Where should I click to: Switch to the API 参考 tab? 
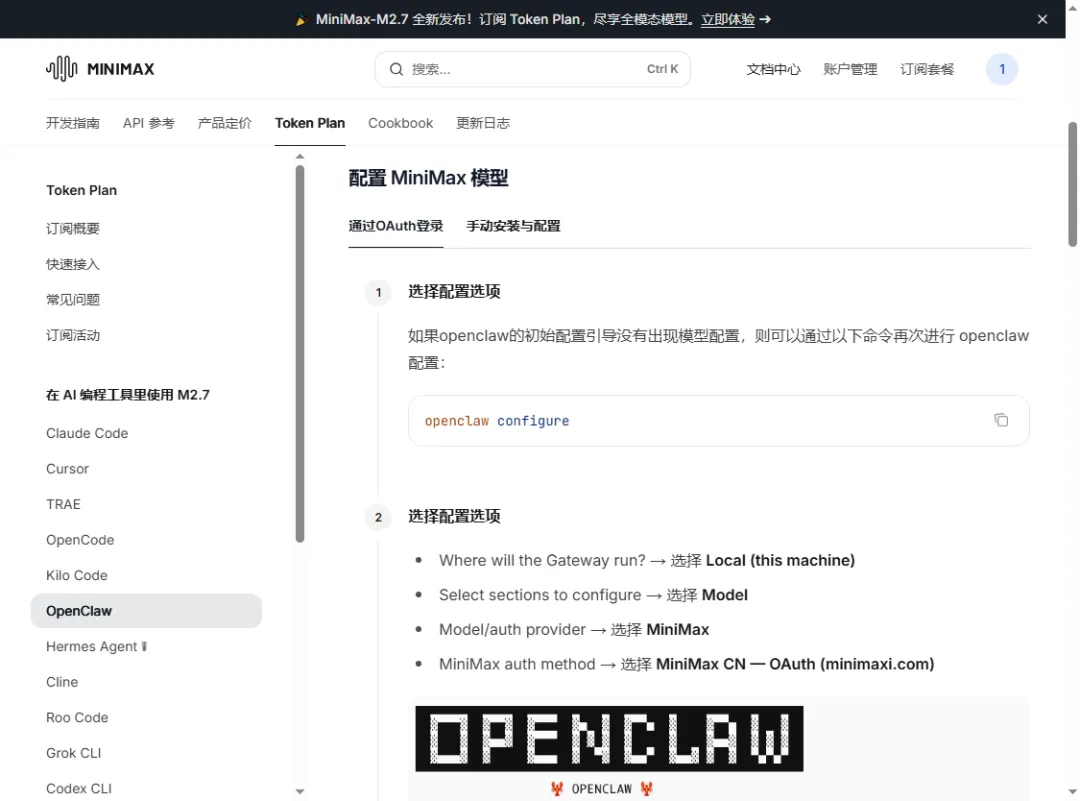(x=149, y=123)
